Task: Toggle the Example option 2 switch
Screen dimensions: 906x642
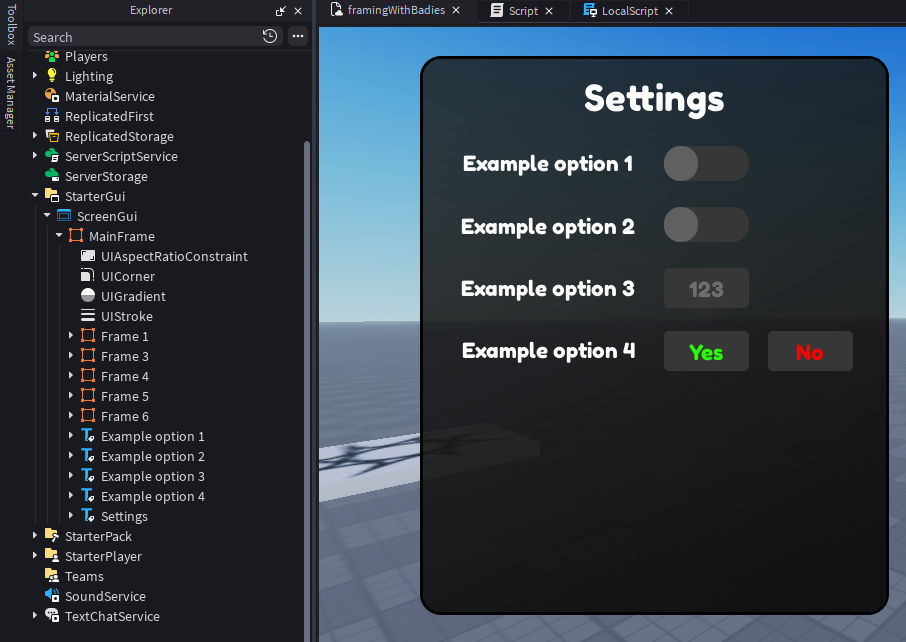Action: (x=706, y=225)
